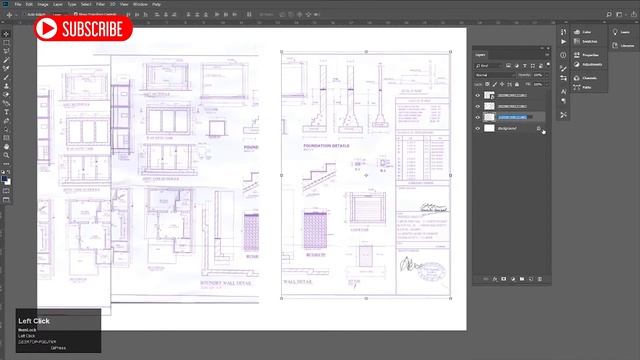
Task: Open the Paragraph panel icon
Action: click(563, 101)
